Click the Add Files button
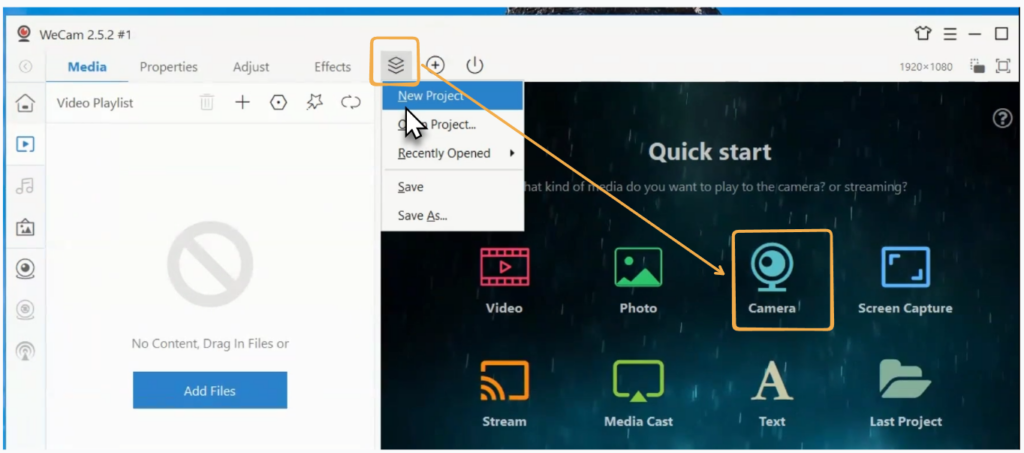The width and height of the screenshot is (1024, 453). pos(209,390)
